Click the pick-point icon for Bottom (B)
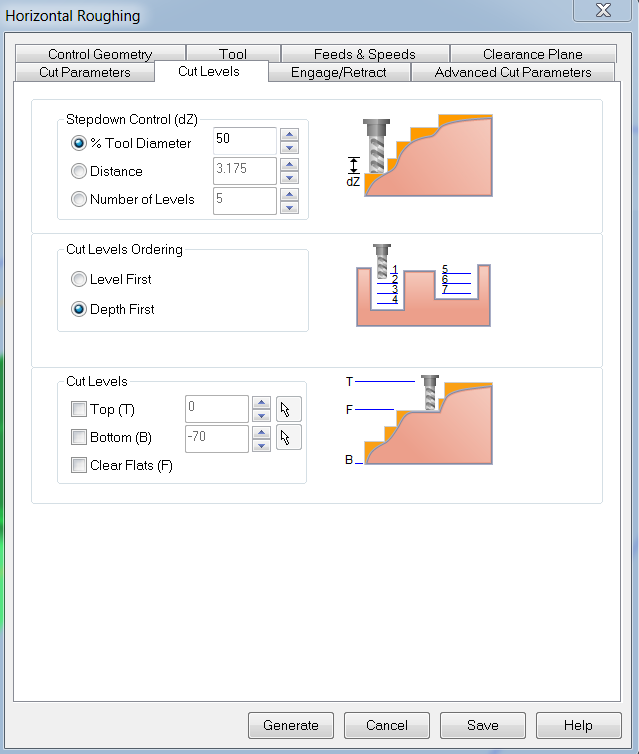 click(x=288, y=437)
